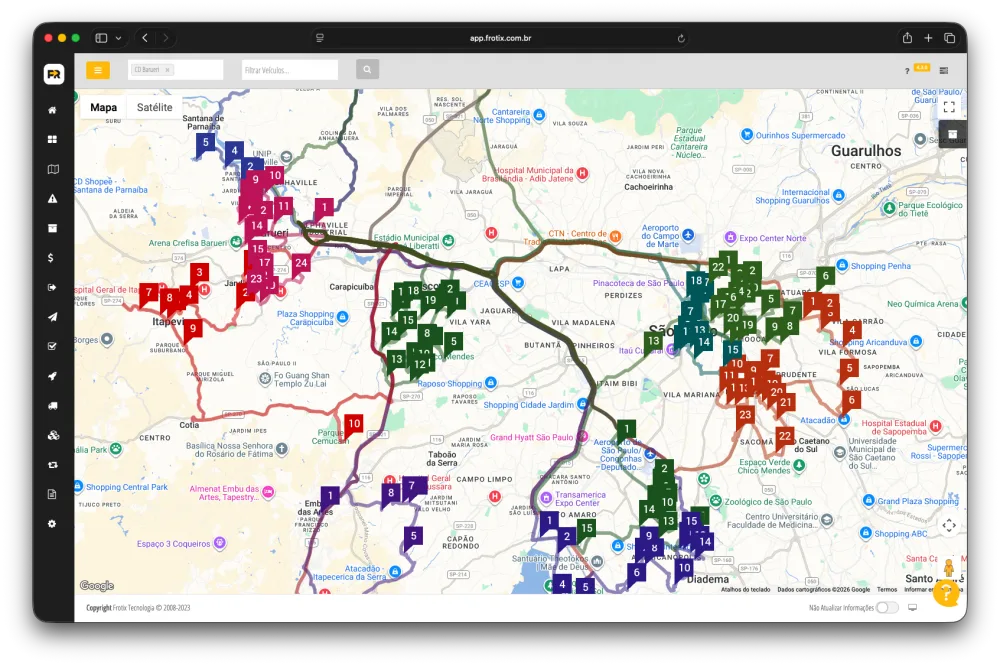Image resolution: width=1000 pixels, height=666 pixels.
Task: Click the question mark help icon in header
Action: click(907, 71)
